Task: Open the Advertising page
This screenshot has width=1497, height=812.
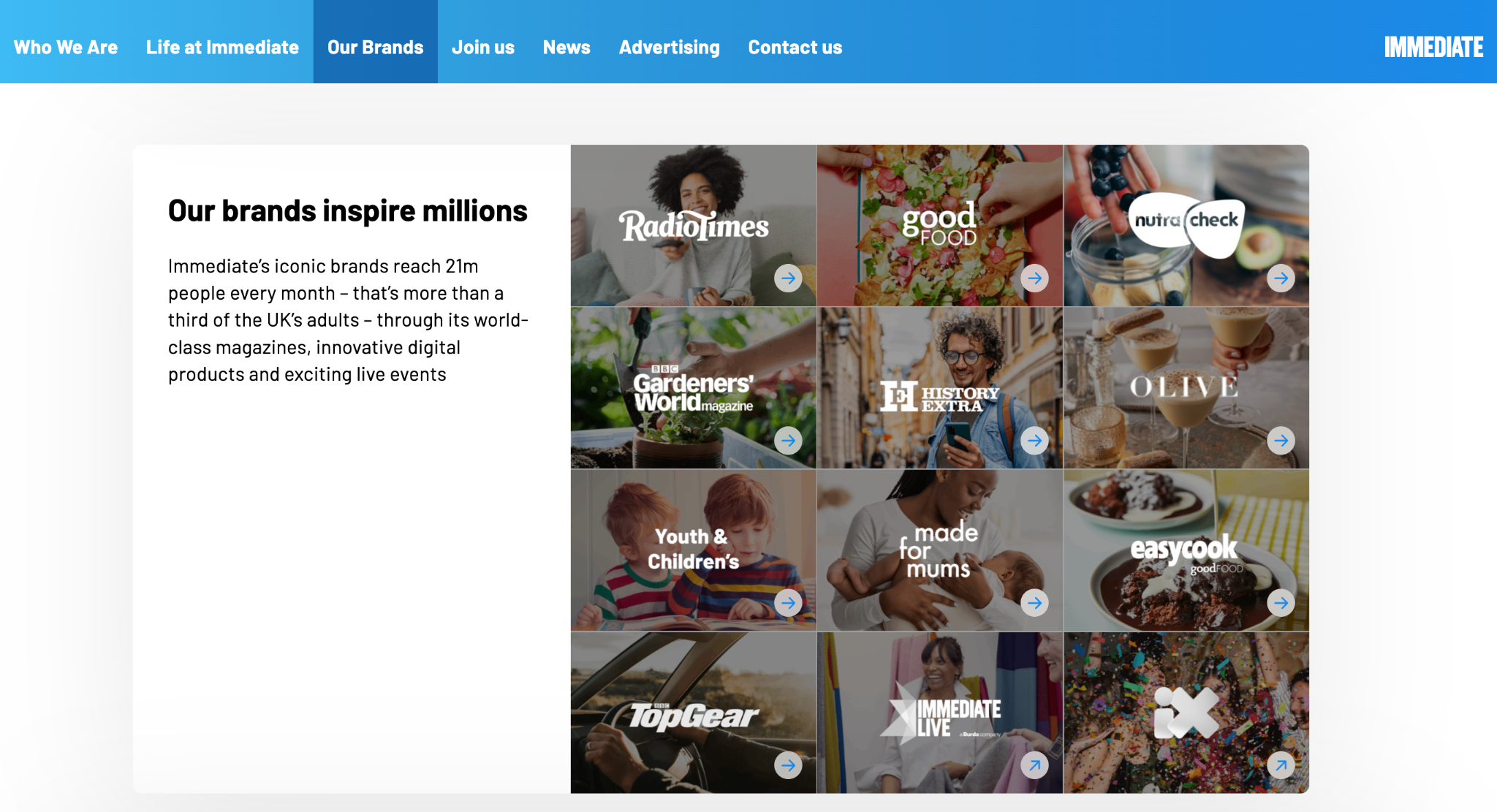Action: click(670, 48)
